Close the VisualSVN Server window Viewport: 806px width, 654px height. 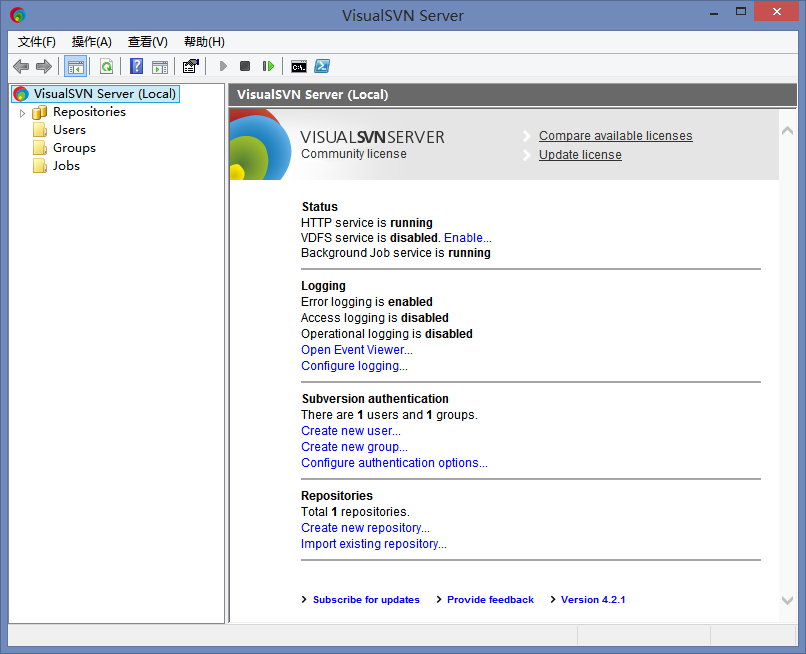tap(776, 11)
